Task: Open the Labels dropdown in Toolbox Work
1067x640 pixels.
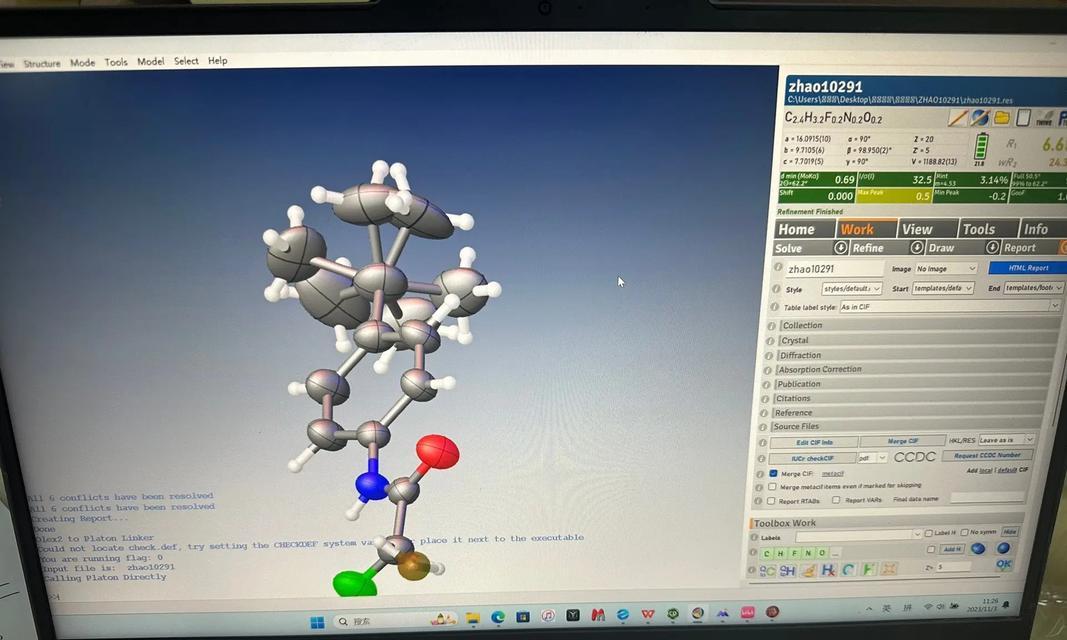Action: pos(859,535)
